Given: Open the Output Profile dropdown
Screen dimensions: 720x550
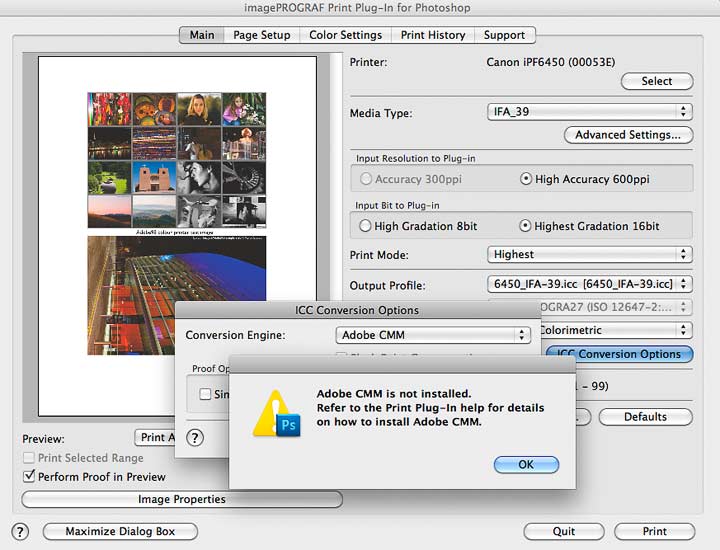Looking at the screenshot, I should pyautogui.click(x=590, y=284).
